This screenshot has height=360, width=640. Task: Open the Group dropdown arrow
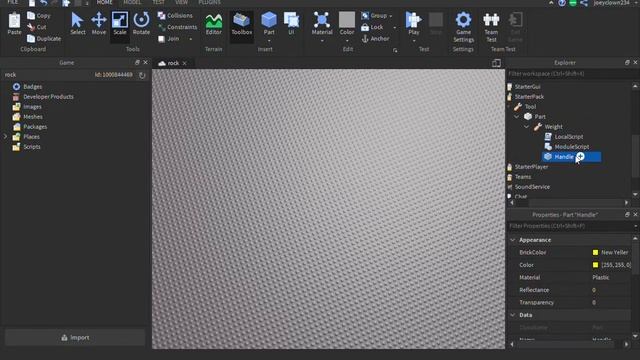click(x=391, y=16)
